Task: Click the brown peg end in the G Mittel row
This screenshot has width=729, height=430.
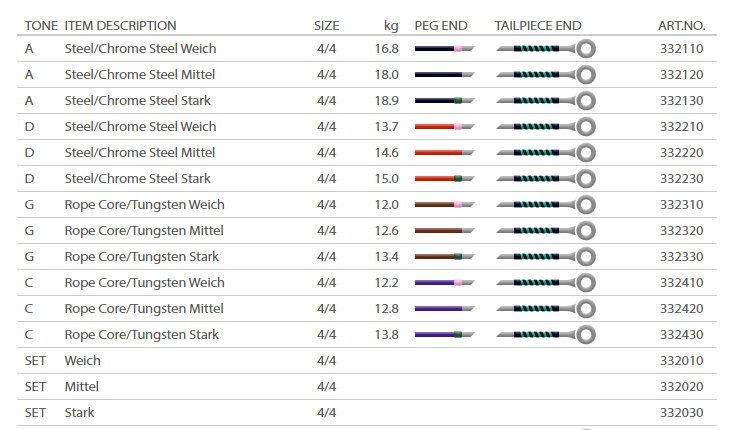Action: 443,231
